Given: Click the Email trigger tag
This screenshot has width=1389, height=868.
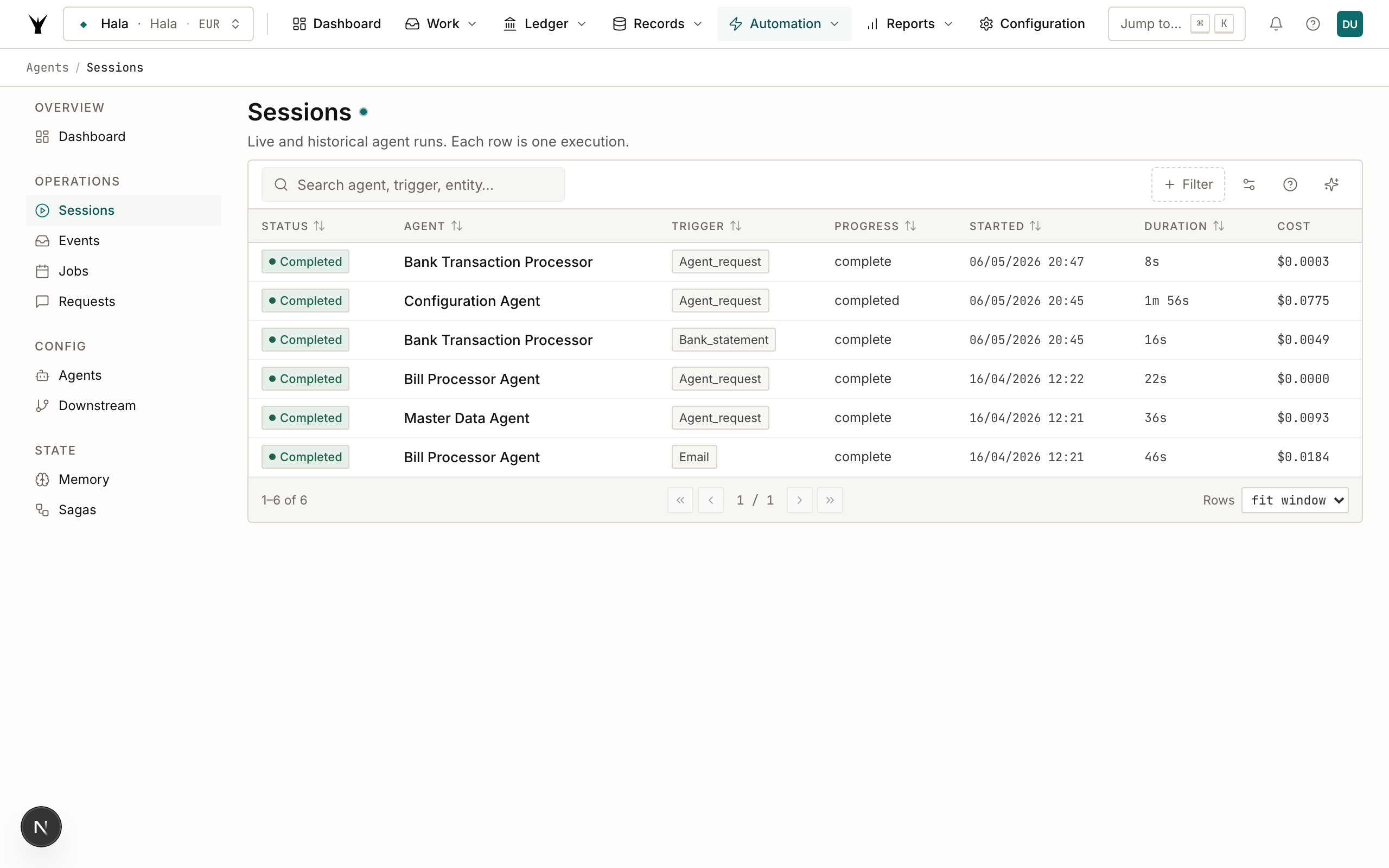Looking at the screenshot, I should pyautogui.click(x=694, y=457).
